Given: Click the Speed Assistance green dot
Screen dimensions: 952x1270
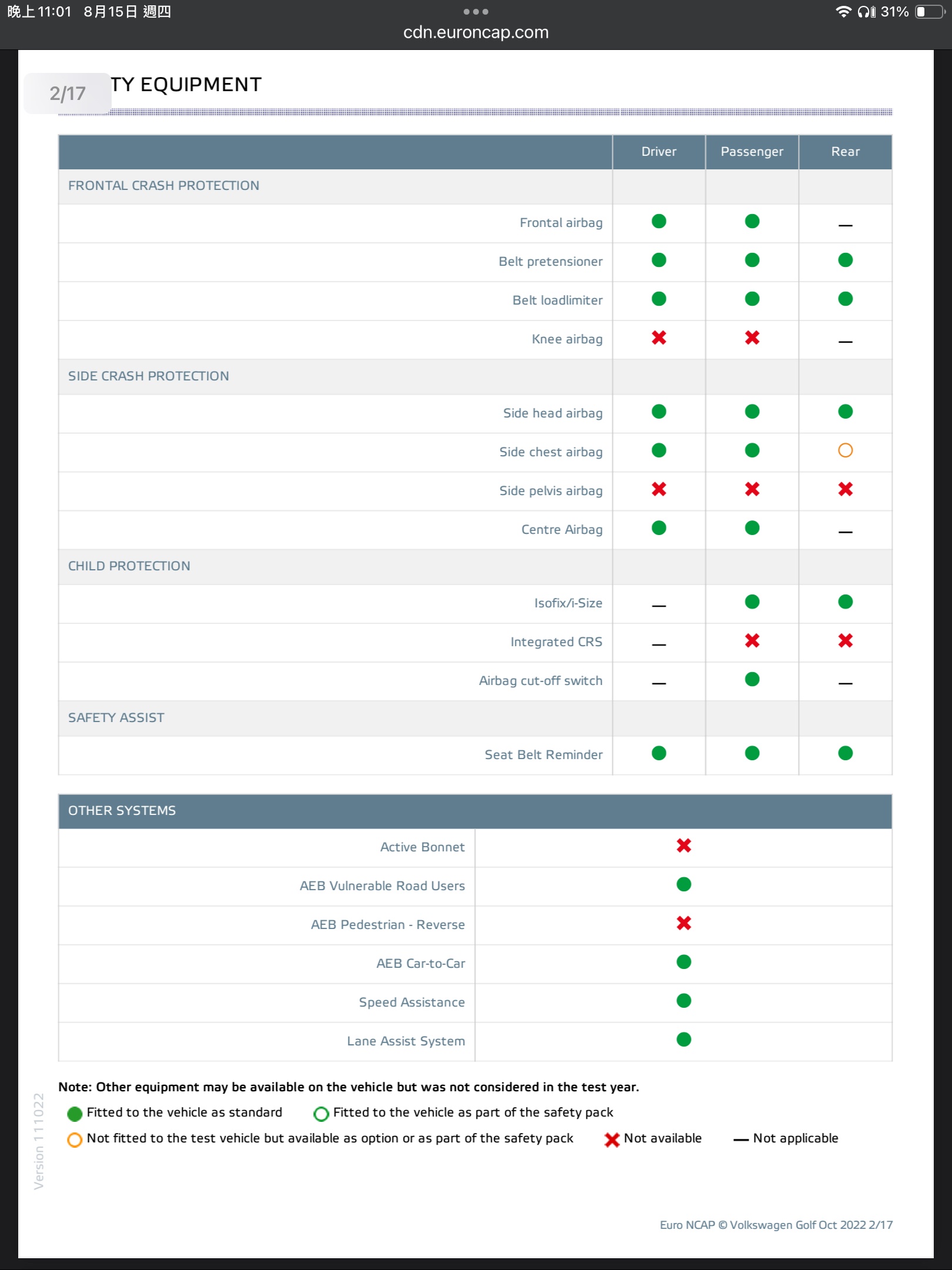Looking at the screenshot, I should click(683, 1001).
